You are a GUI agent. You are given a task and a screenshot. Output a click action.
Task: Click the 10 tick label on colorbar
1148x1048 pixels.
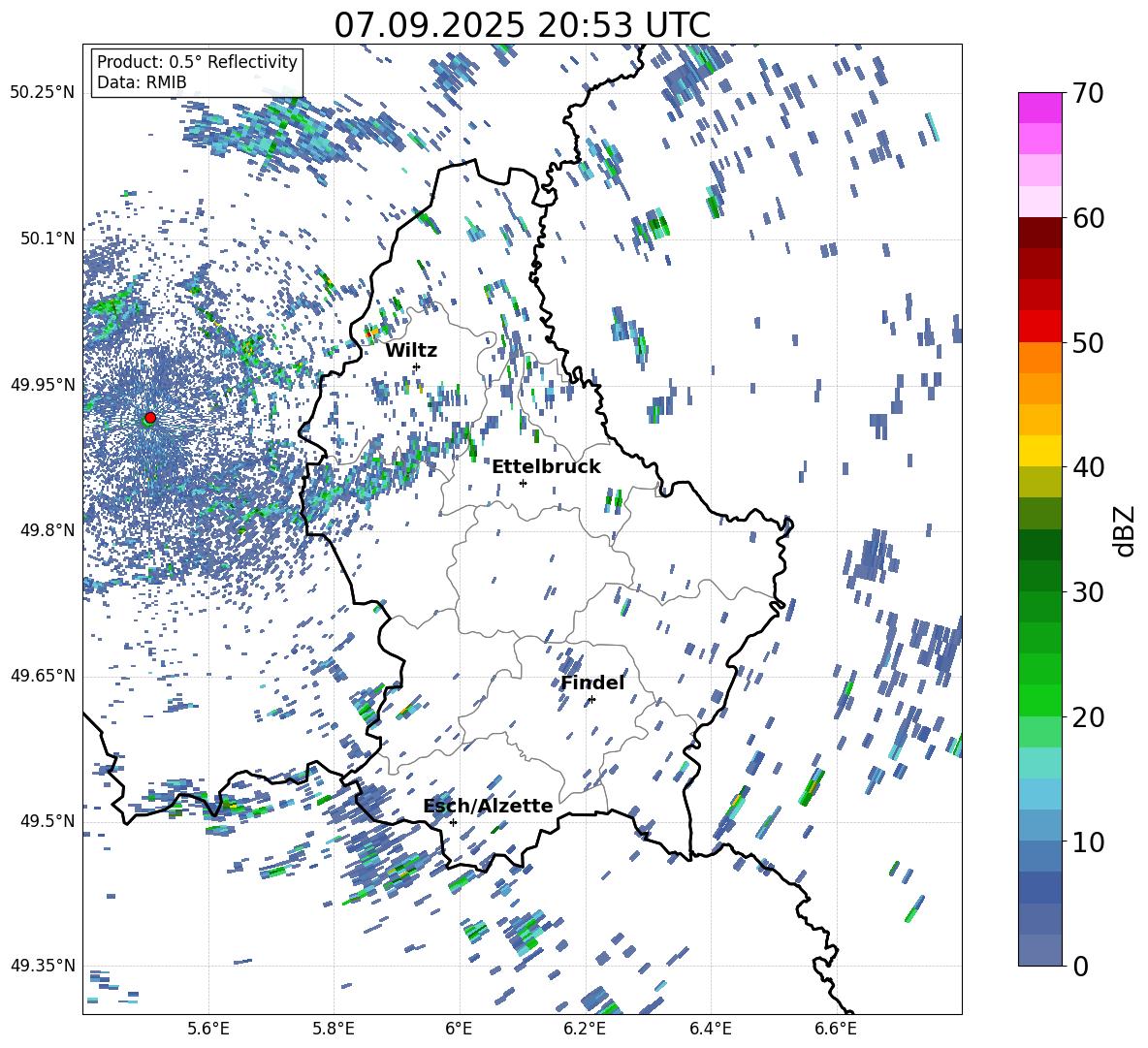(1087, 842)
